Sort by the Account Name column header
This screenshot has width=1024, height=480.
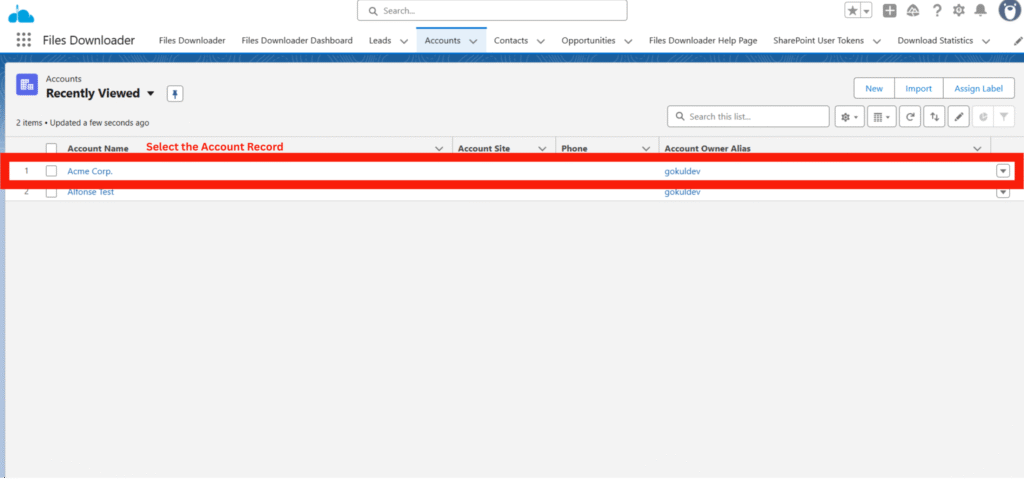point(98,148)
